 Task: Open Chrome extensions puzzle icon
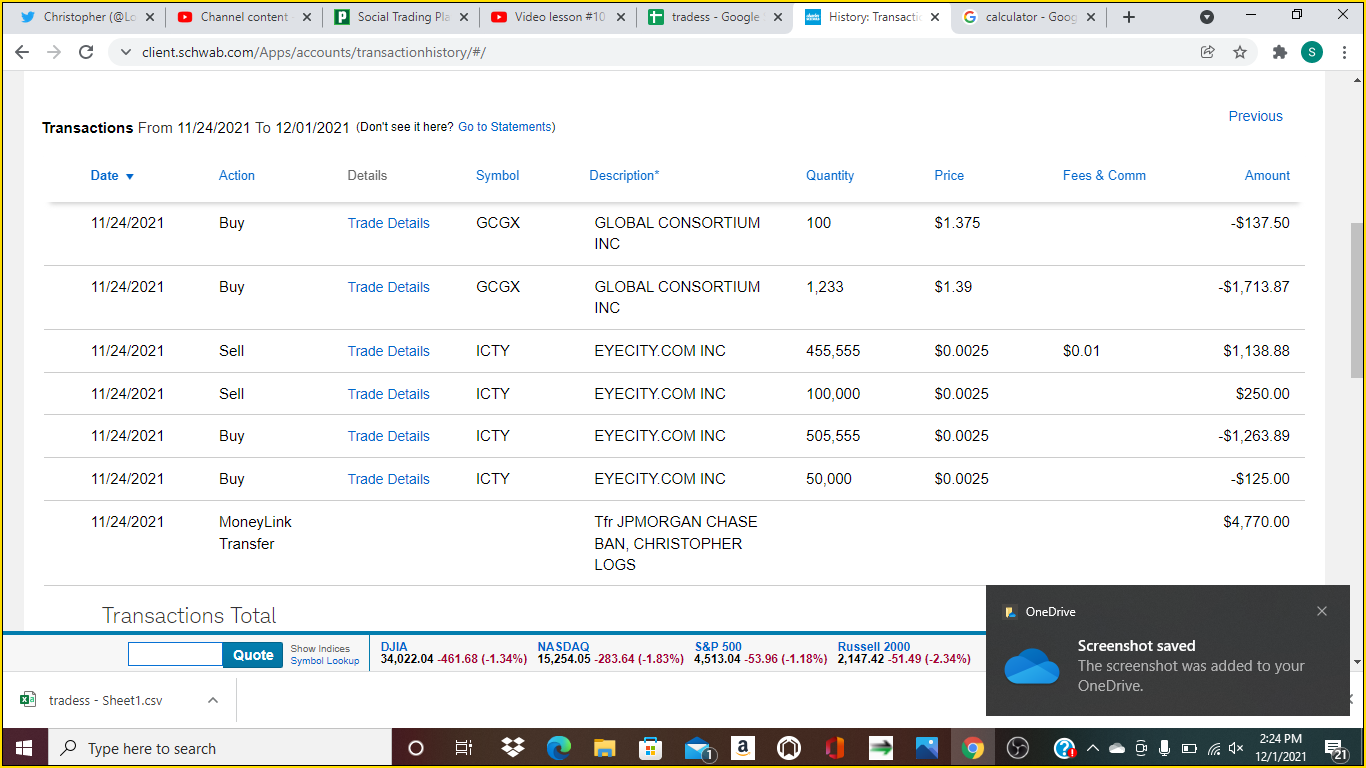click(1279, 52)
